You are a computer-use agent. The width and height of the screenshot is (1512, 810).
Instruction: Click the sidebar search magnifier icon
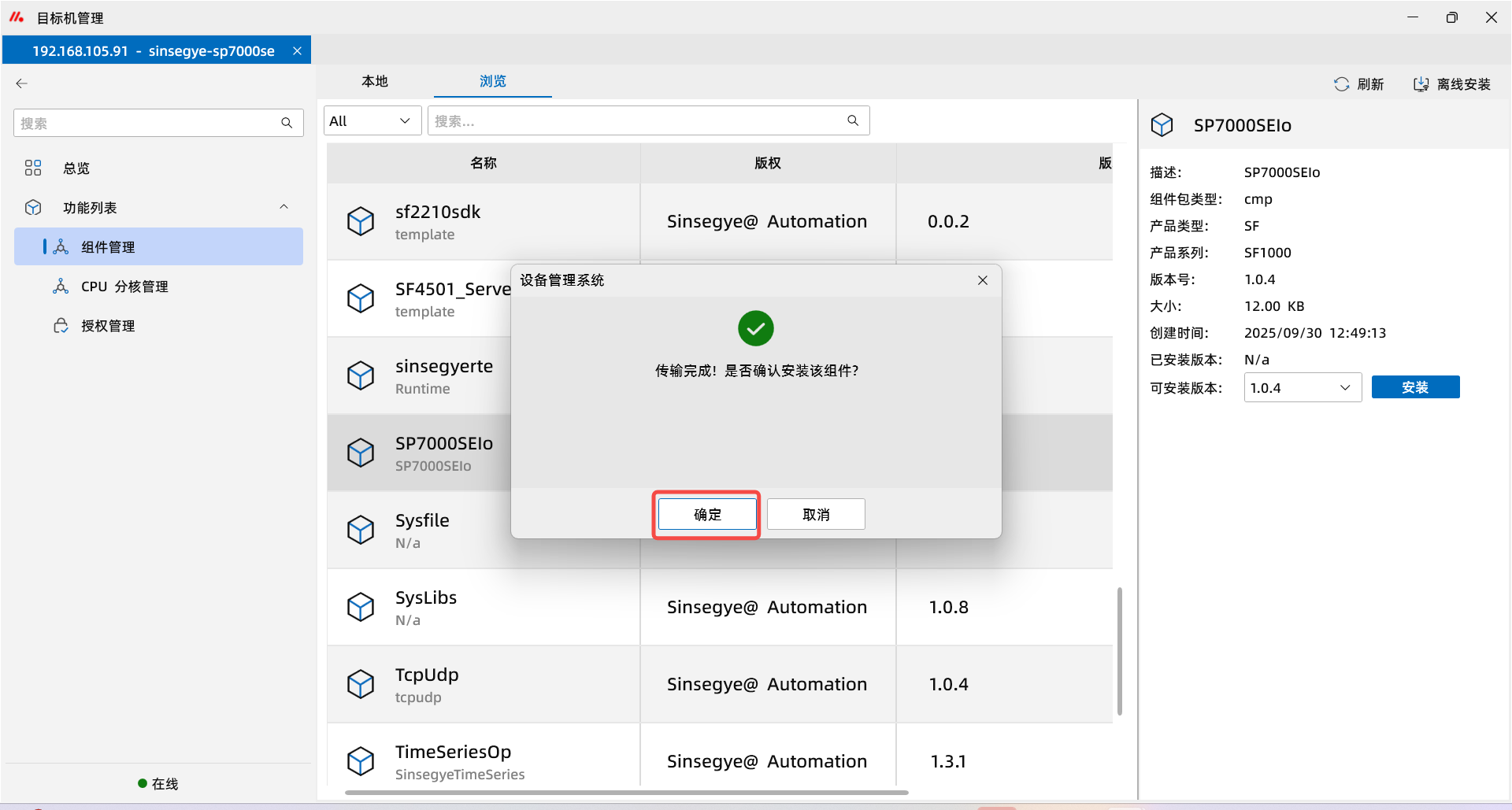coord(287,123)
